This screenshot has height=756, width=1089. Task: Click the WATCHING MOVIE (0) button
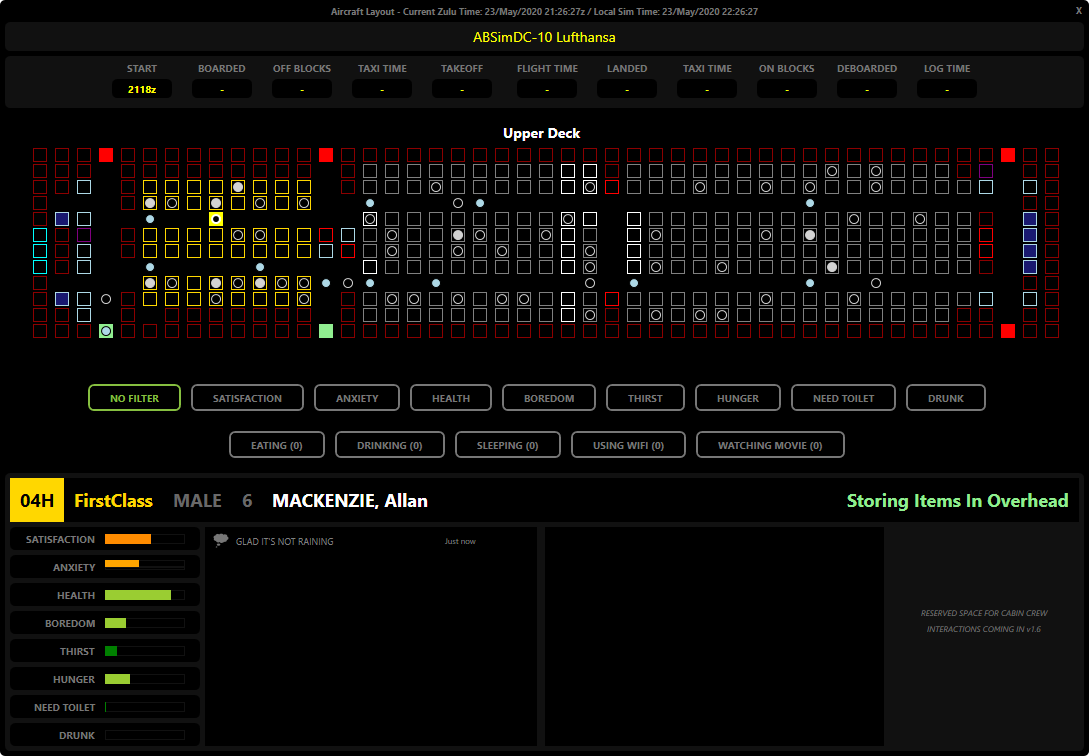pos(770,445)
